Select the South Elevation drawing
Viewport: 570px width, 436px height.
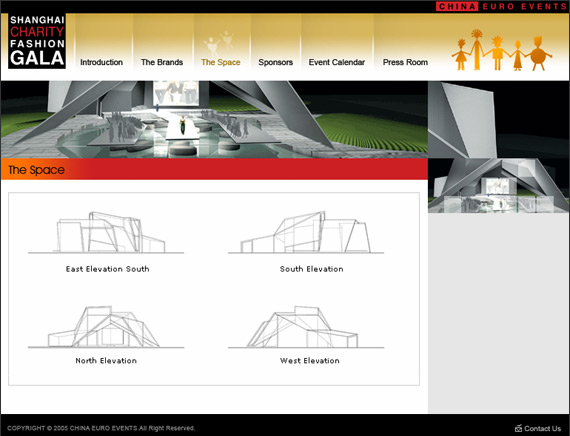[306, 232]
